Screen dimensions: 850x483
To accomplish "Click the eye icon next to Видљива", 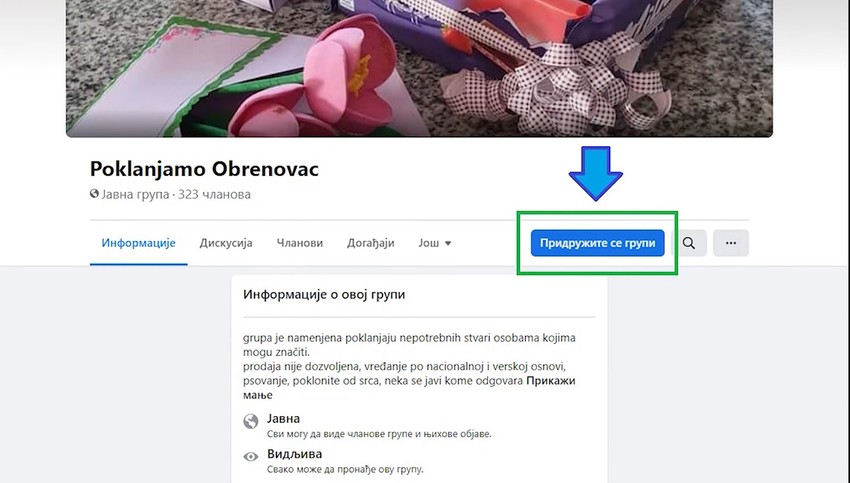I will click(250, 457).
